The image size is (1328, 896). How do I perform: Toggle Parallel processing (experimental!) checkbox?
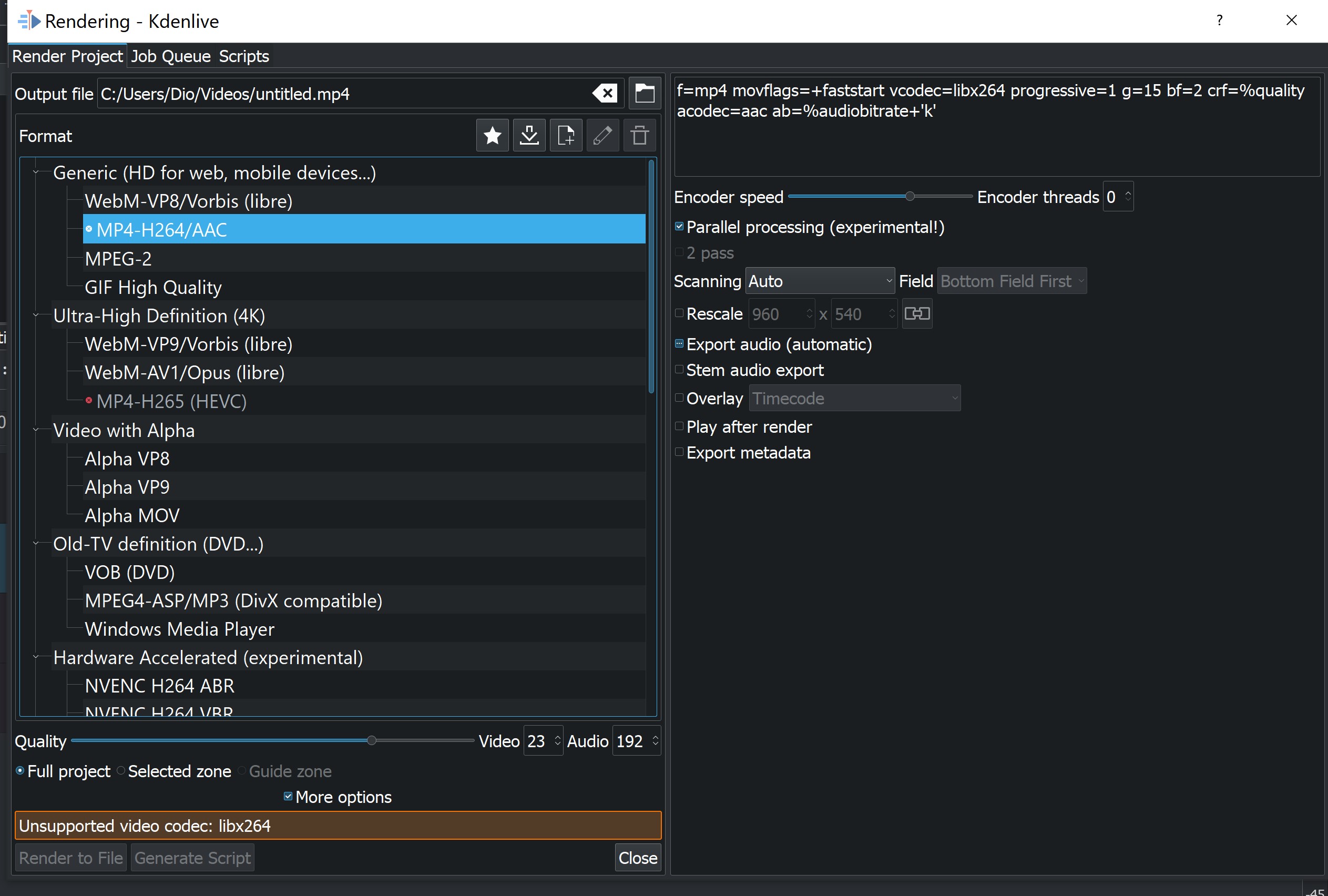click(x=679, y=227)
